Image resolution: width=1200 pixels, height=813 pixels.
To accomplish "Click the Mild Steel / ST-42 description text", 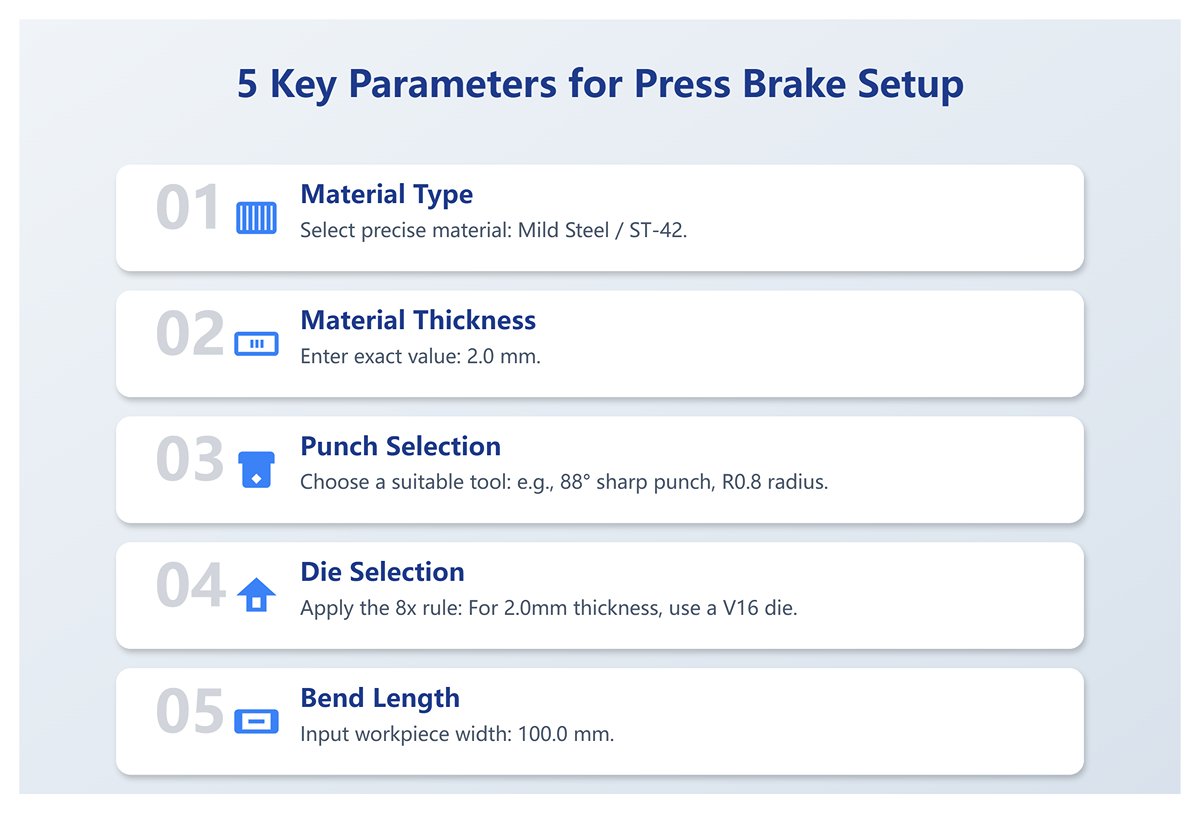I will [494, 230].
